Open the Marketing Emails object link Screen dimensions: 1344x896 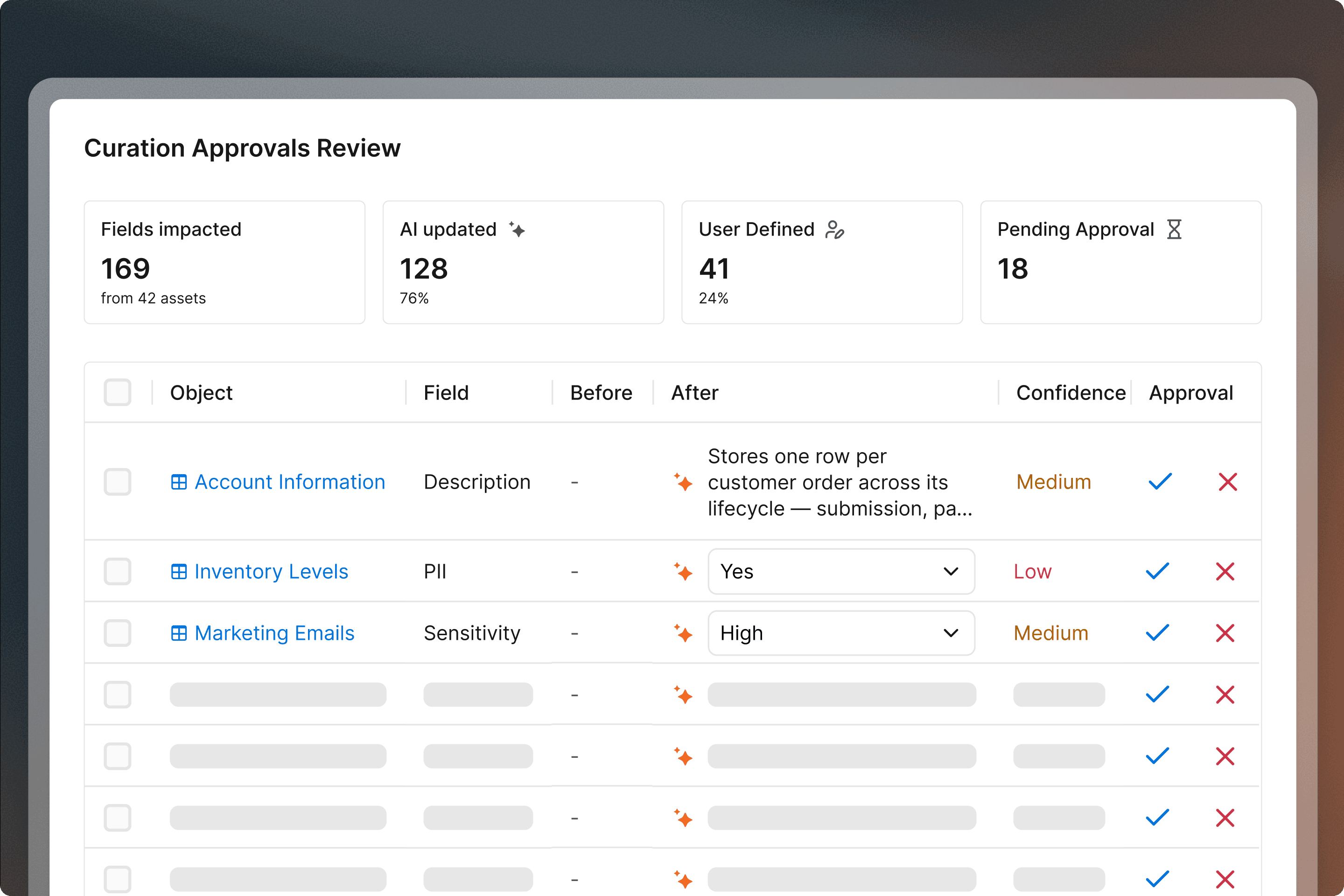274,633
